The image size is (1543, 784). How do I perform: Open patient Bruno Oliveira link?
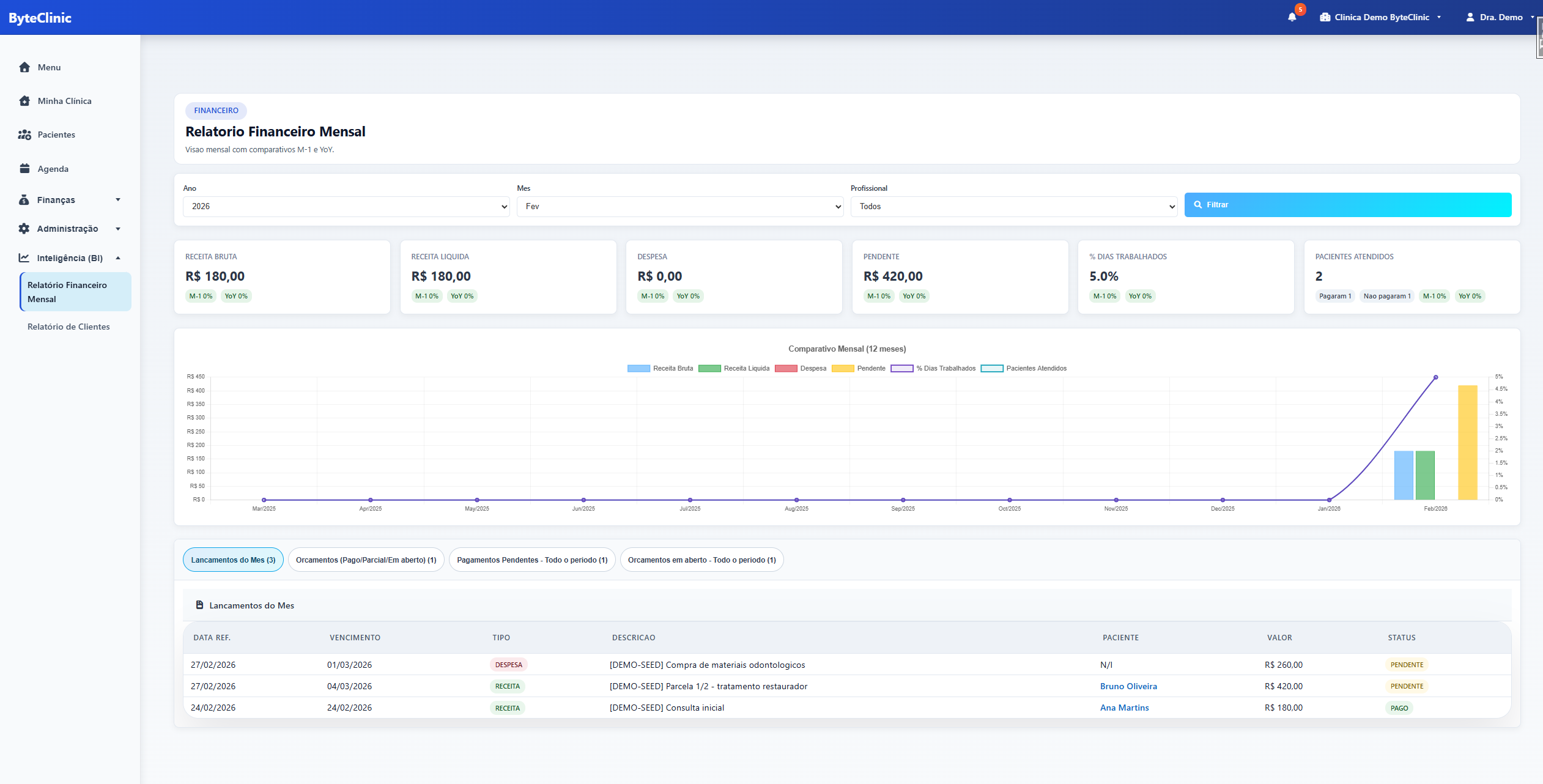coord(1128,686)
